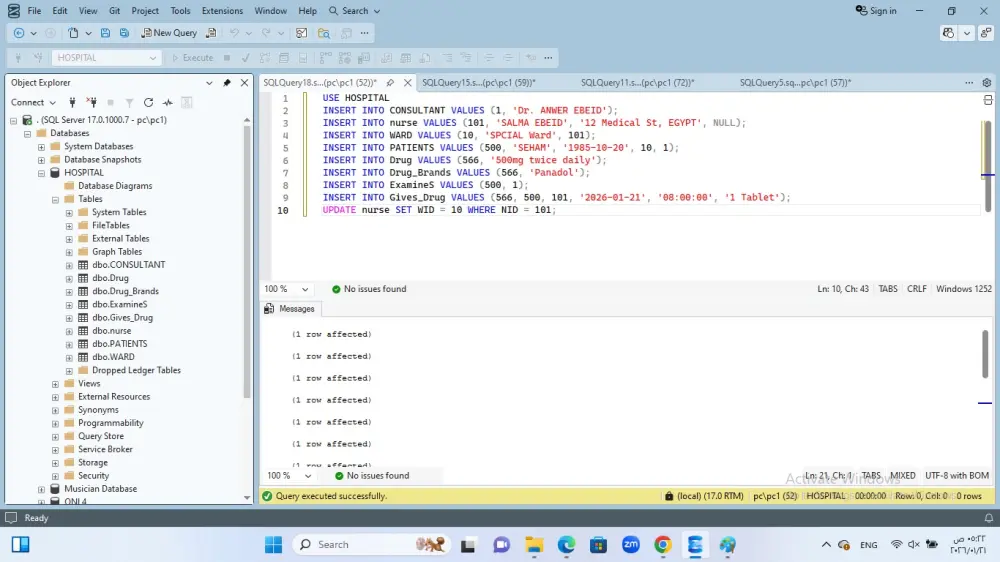Image resolution: width=1000 pixels, height=562 pixels.
Task: Collapse the HOSPITAL database node
Action: 41,173
